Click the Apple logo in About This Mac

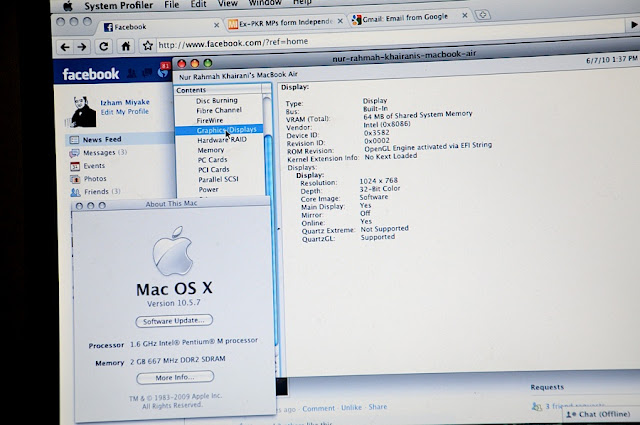tap(172, 251)
